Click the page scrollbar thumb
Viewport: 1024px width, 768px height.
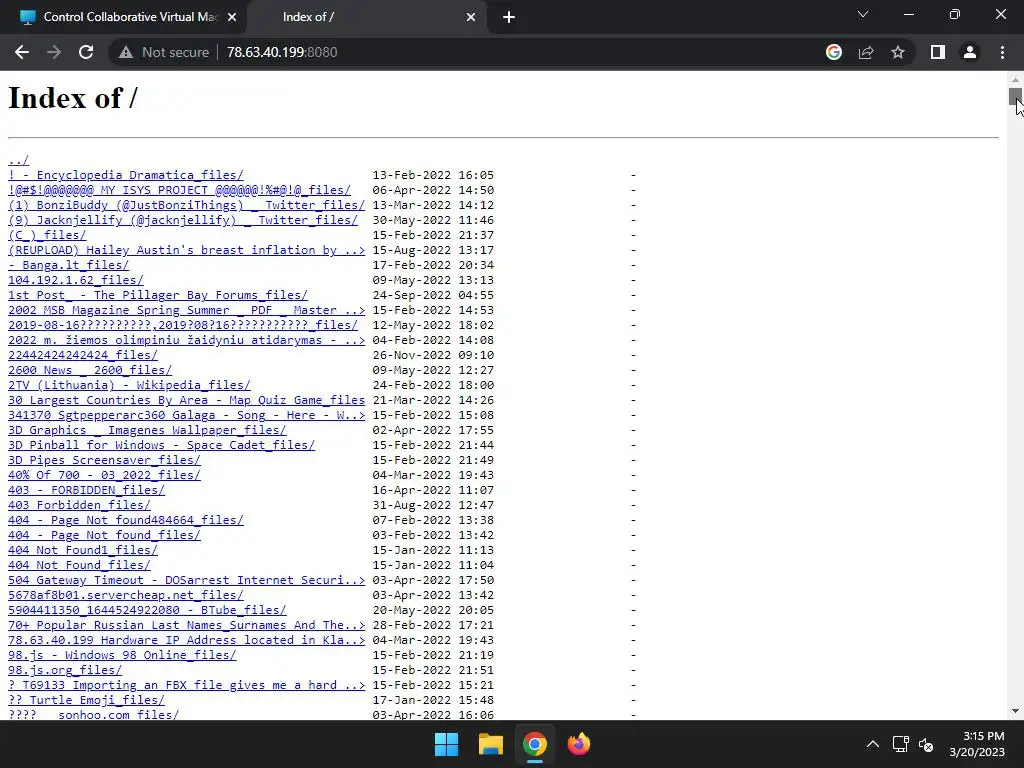pyautogui.click(x=1015, y=96)
